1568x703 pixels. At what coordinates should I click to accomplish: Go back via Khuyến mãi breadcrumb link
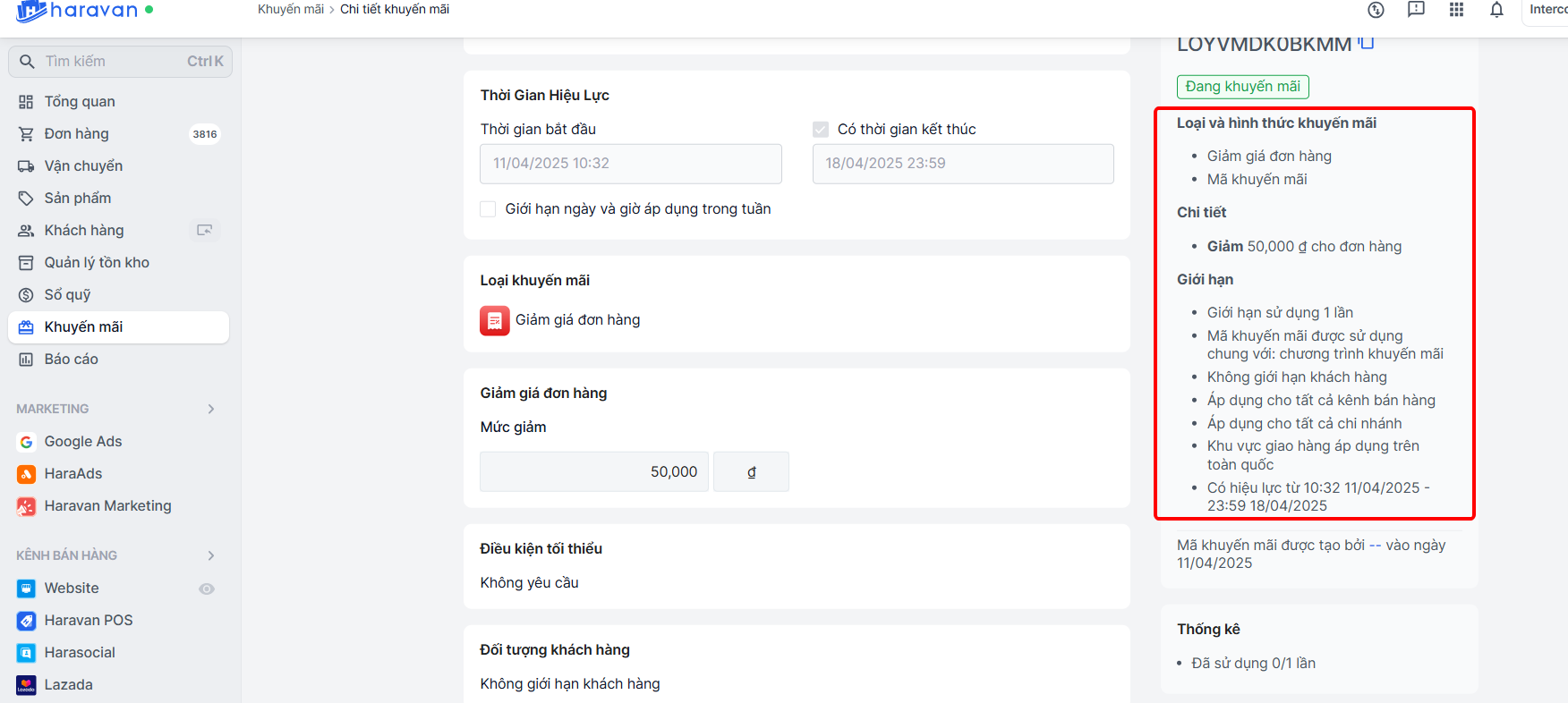click(290, 9)
